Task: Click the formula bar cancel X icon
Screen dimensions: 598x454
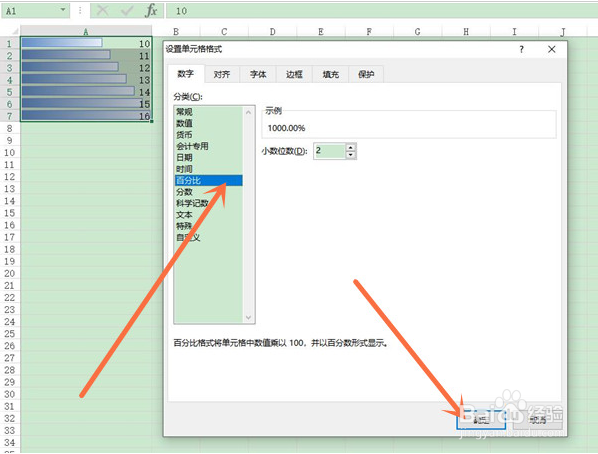Action: pyautogui.click(x=102, y=11)
